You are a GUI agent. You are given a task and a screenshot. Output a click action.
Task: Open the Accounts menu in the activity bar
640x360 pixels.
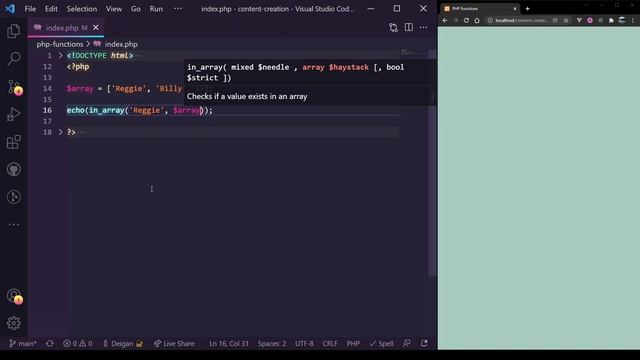[x=14, y=296]
